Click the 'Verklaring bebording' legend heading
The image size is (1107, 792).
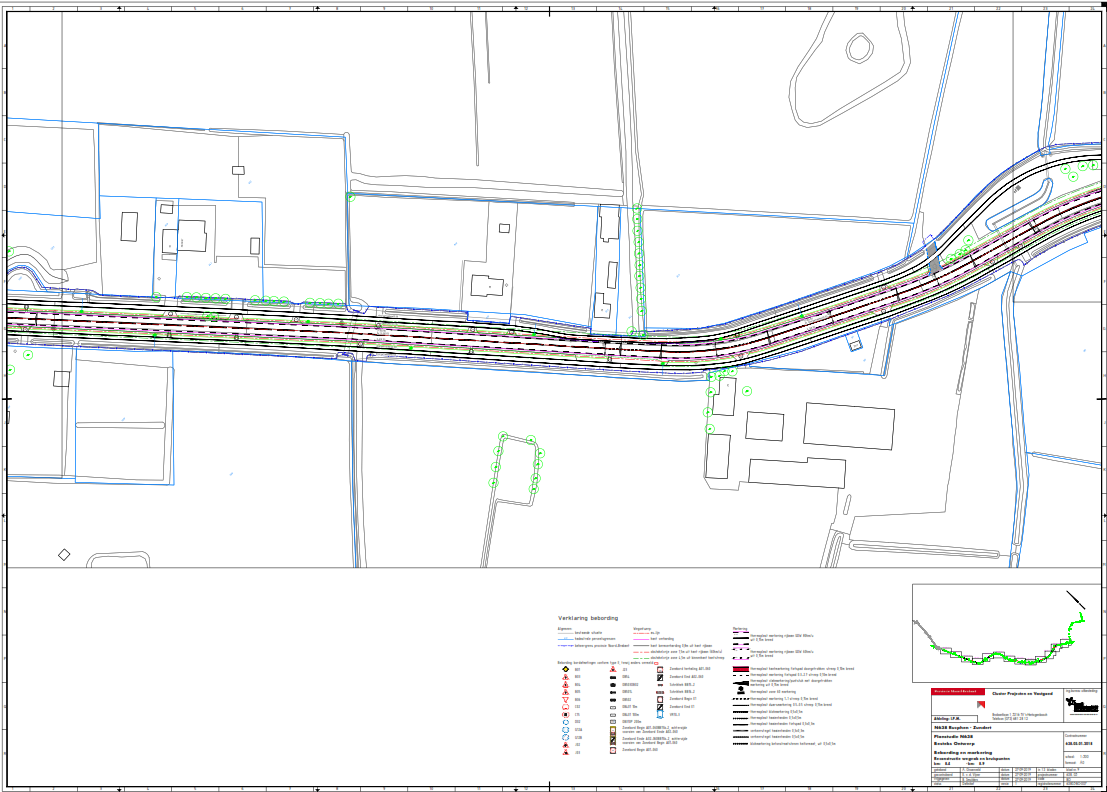pyautogui.click(x=588, y=618)
